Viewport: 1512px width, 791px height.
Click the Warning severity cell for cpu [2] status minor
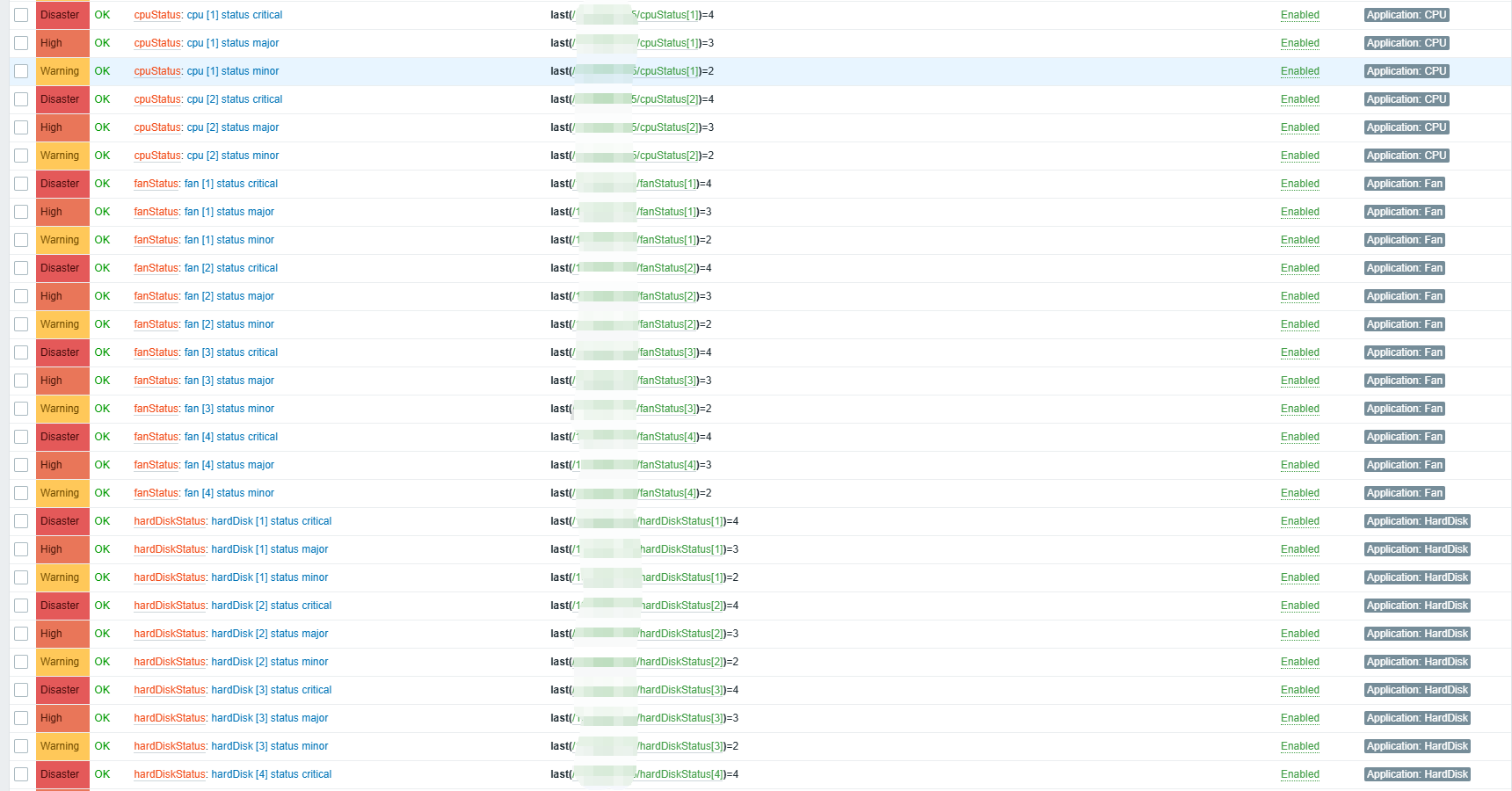point(62,156)
